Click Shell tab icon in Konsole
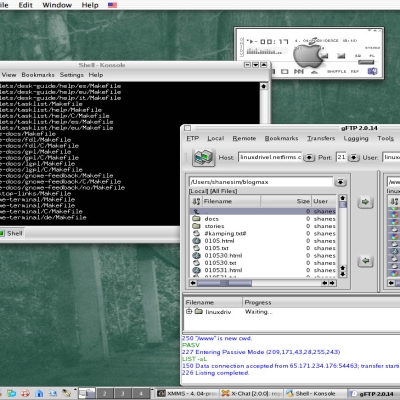 click(x=2, y=233)
